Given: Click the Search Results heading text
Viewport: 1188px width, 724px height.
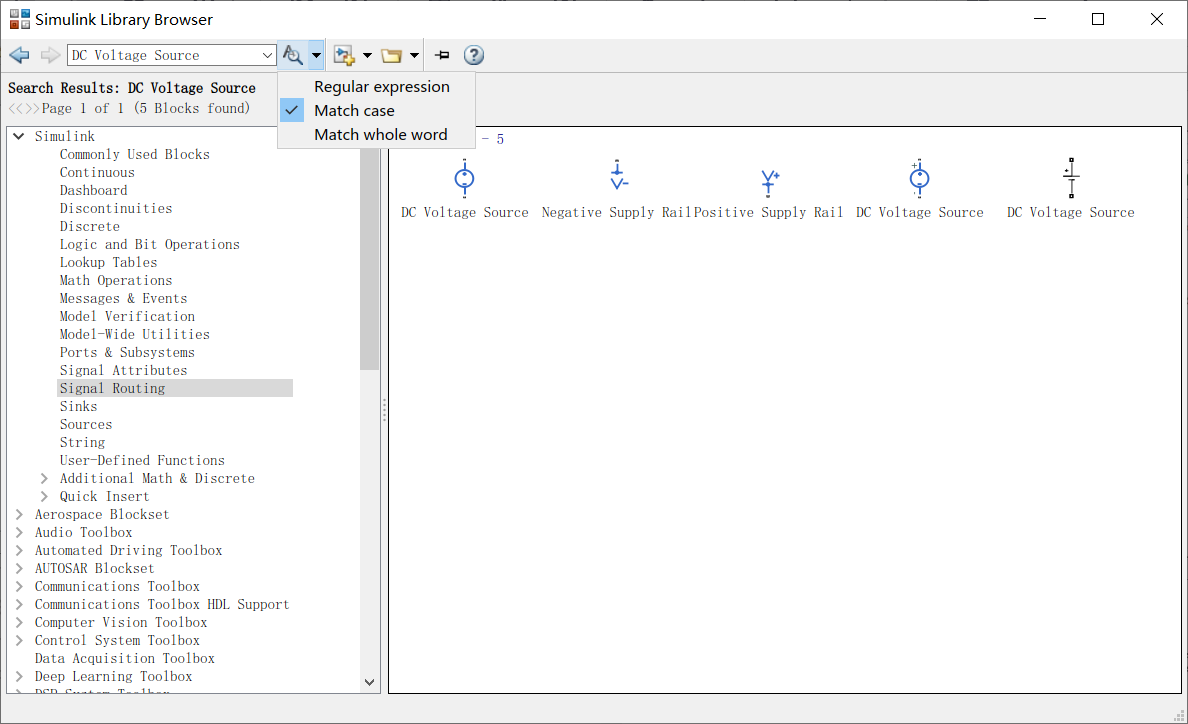Looking at the screenshot, I should (x=132, y=88).
